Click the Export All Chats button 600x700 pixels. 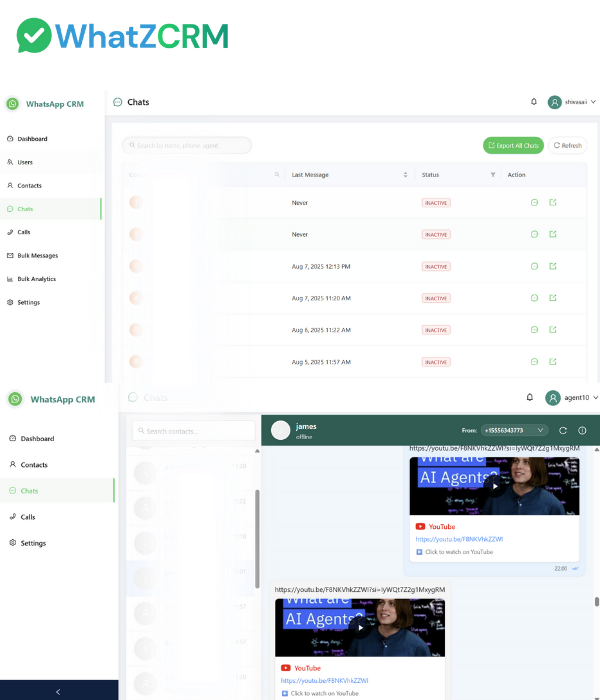coord(513,145)
